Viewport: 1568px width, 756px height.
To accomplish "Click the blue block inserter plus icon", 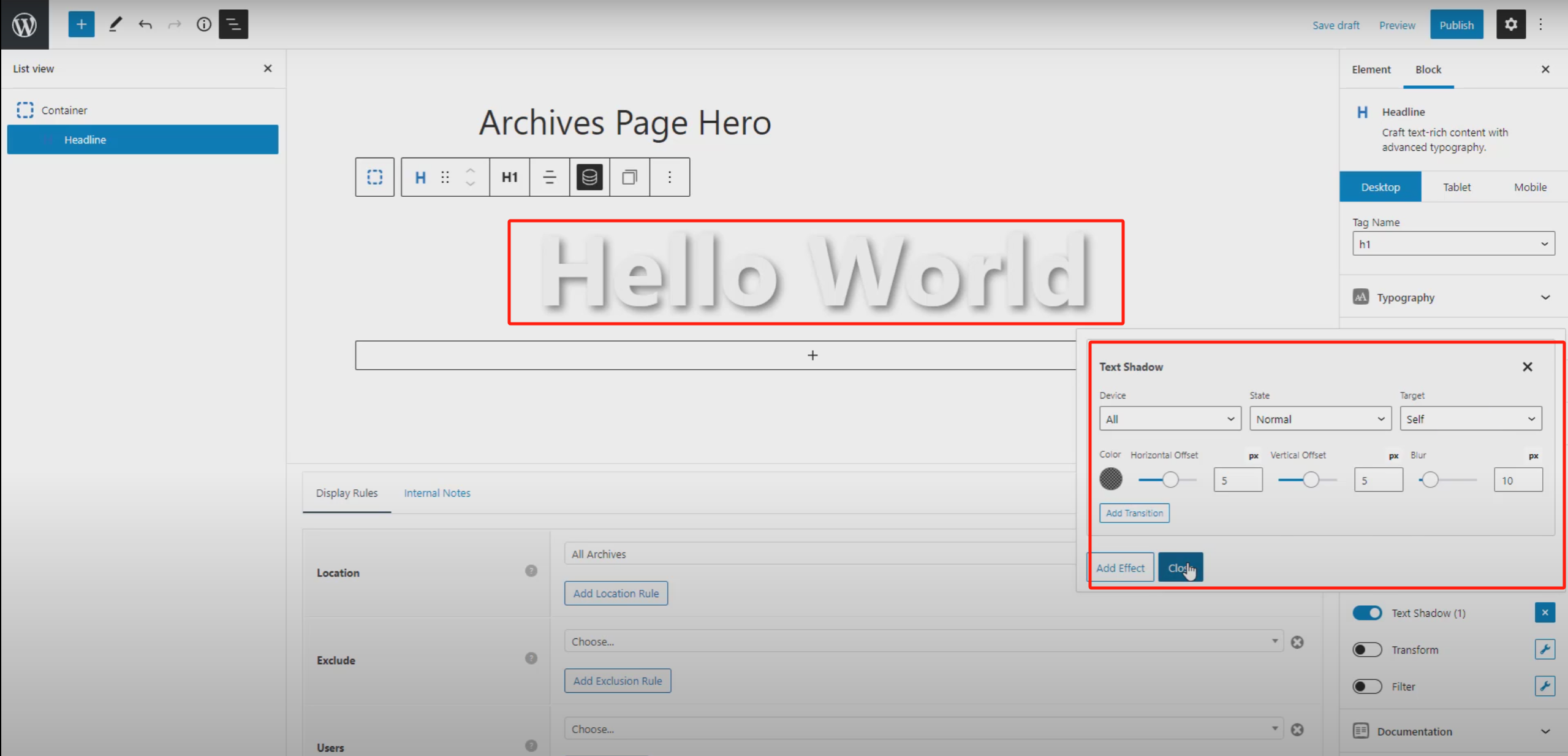I will (x=81, y=25).
